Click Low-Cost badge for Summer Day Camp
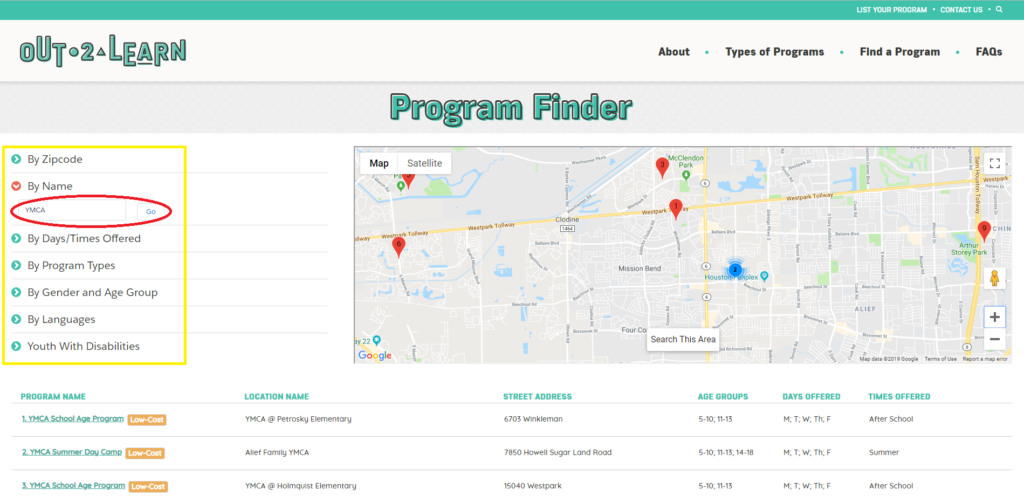 (x=145, y=453)
